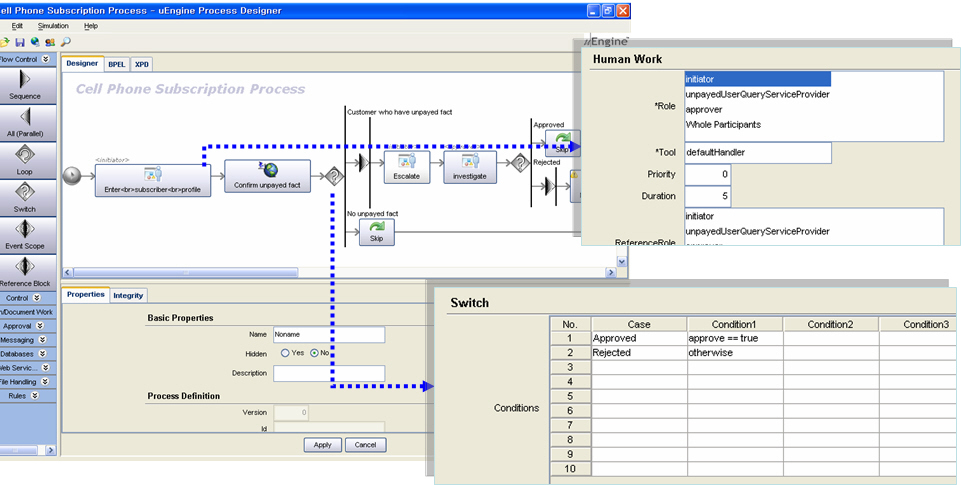Click the Cancel button
Viewport: 961px width, 485px height.
tap(365, 445)
